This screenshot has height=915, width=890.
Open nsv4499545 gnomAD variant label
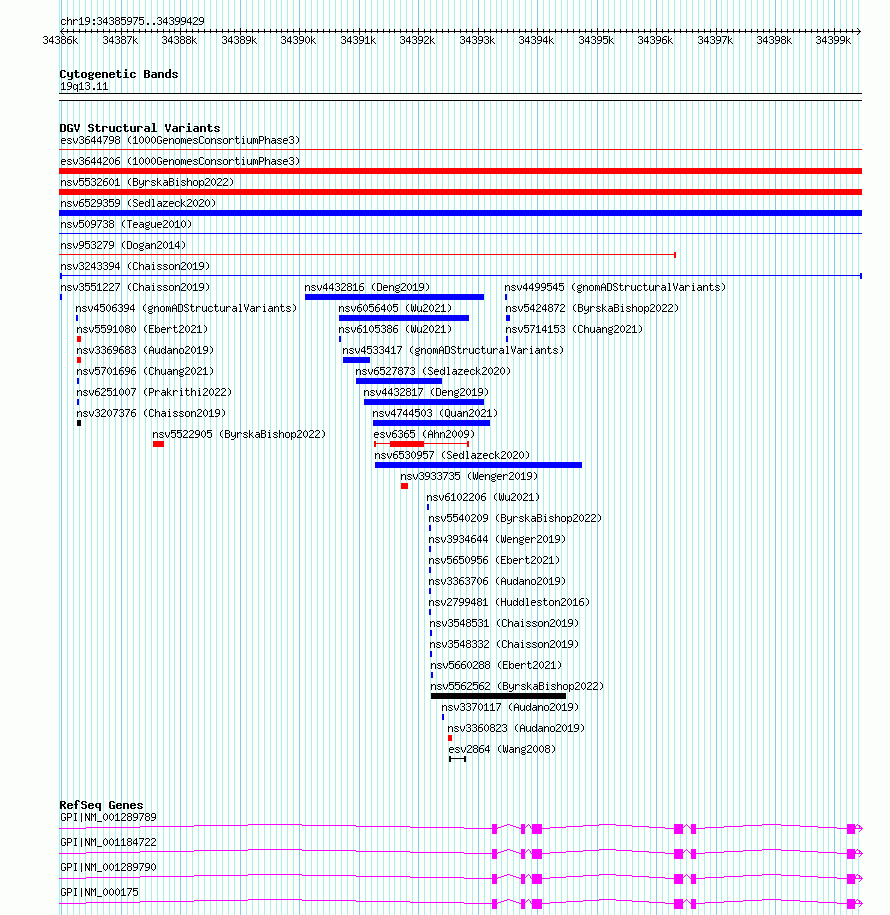click(x=615, y=288)
